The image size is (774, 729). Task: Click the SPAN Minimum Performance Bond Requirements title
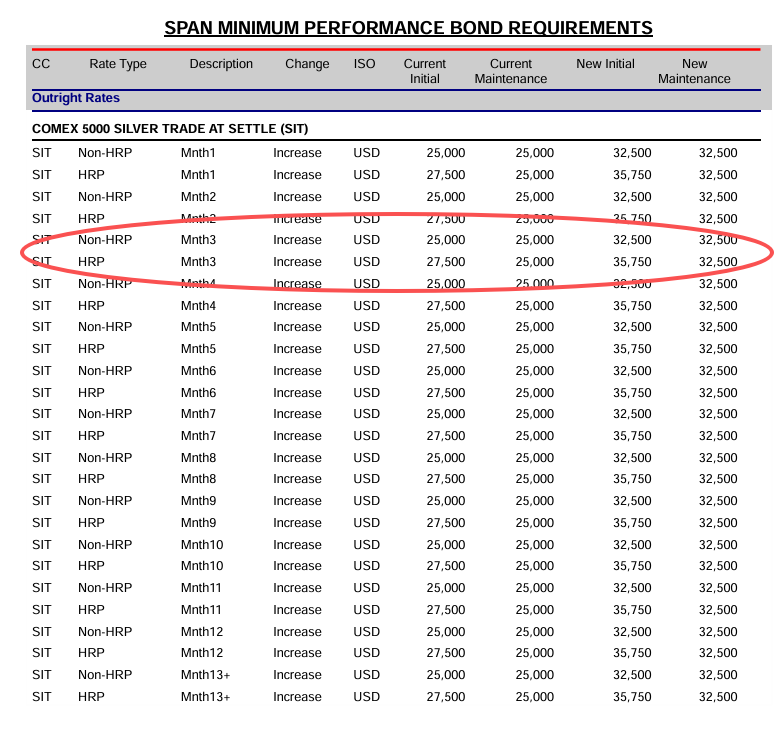(408, 27)
